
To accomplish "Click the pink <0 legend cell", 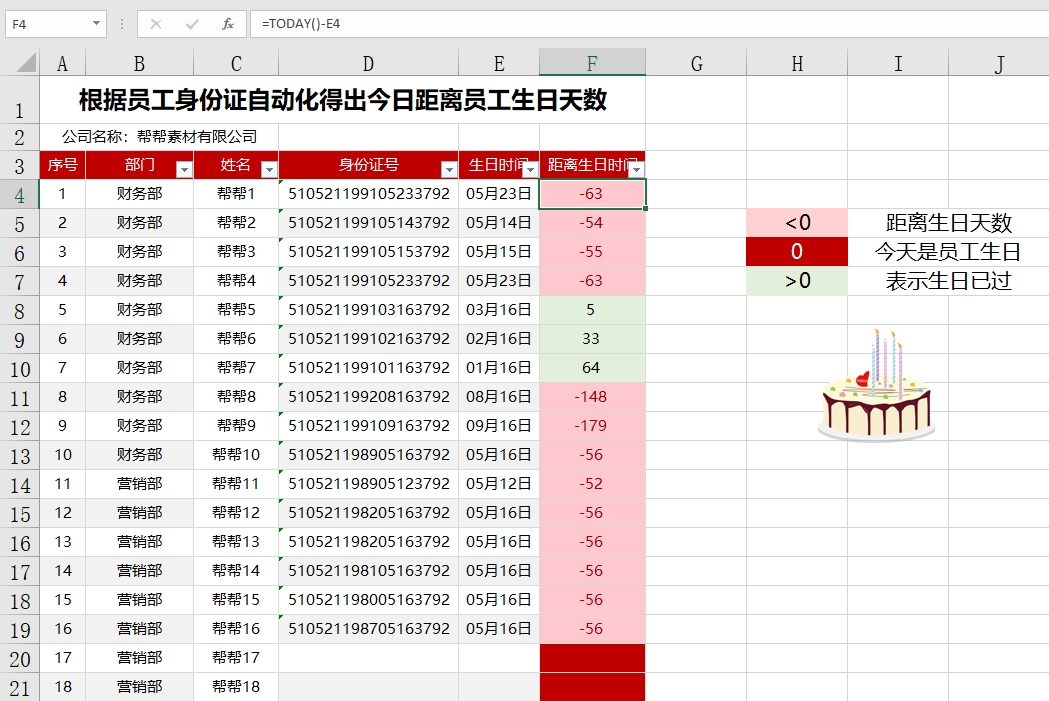I will tap(797, 223).
